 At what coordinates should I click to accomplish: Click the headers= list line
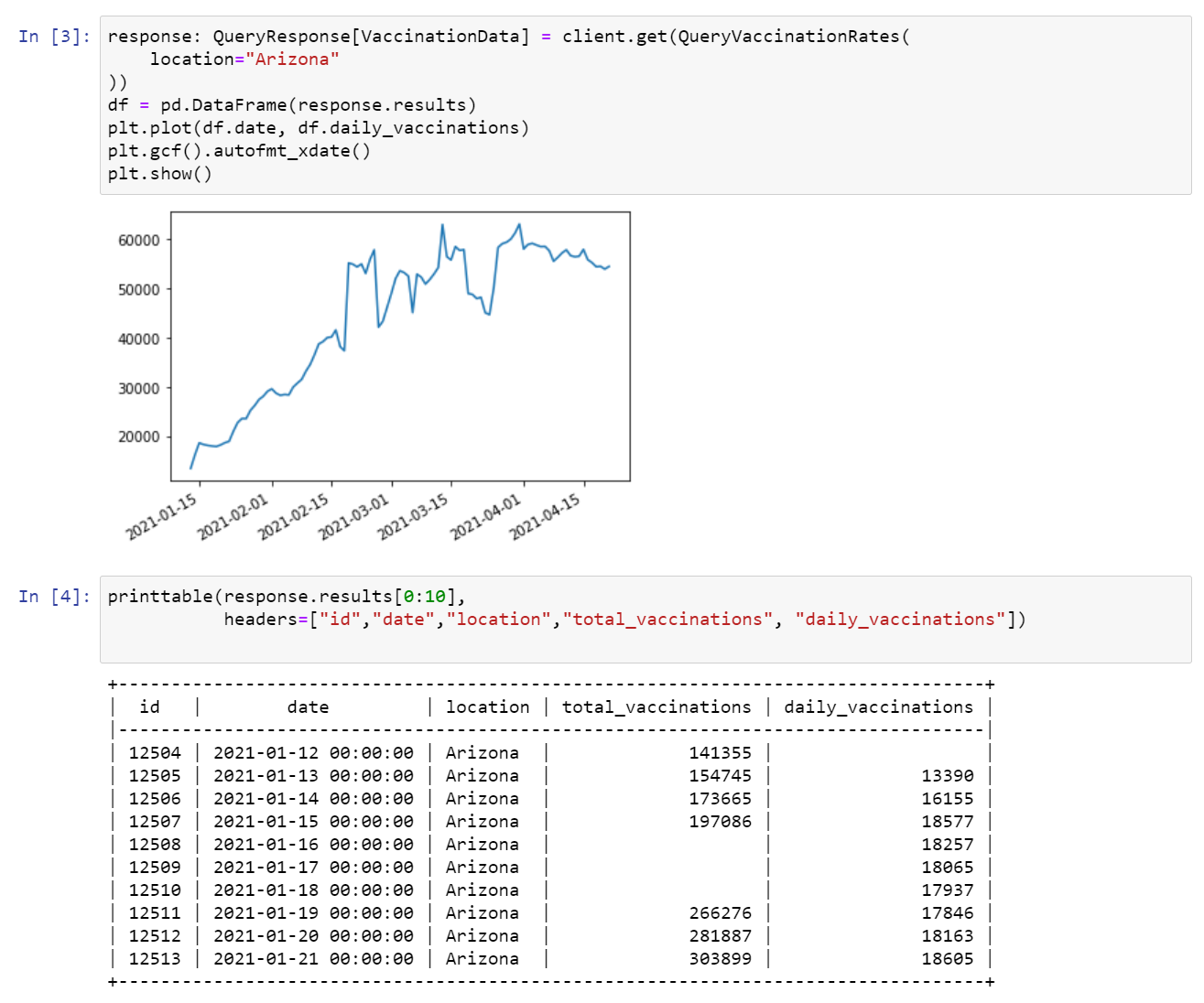(x=625, y=620)
